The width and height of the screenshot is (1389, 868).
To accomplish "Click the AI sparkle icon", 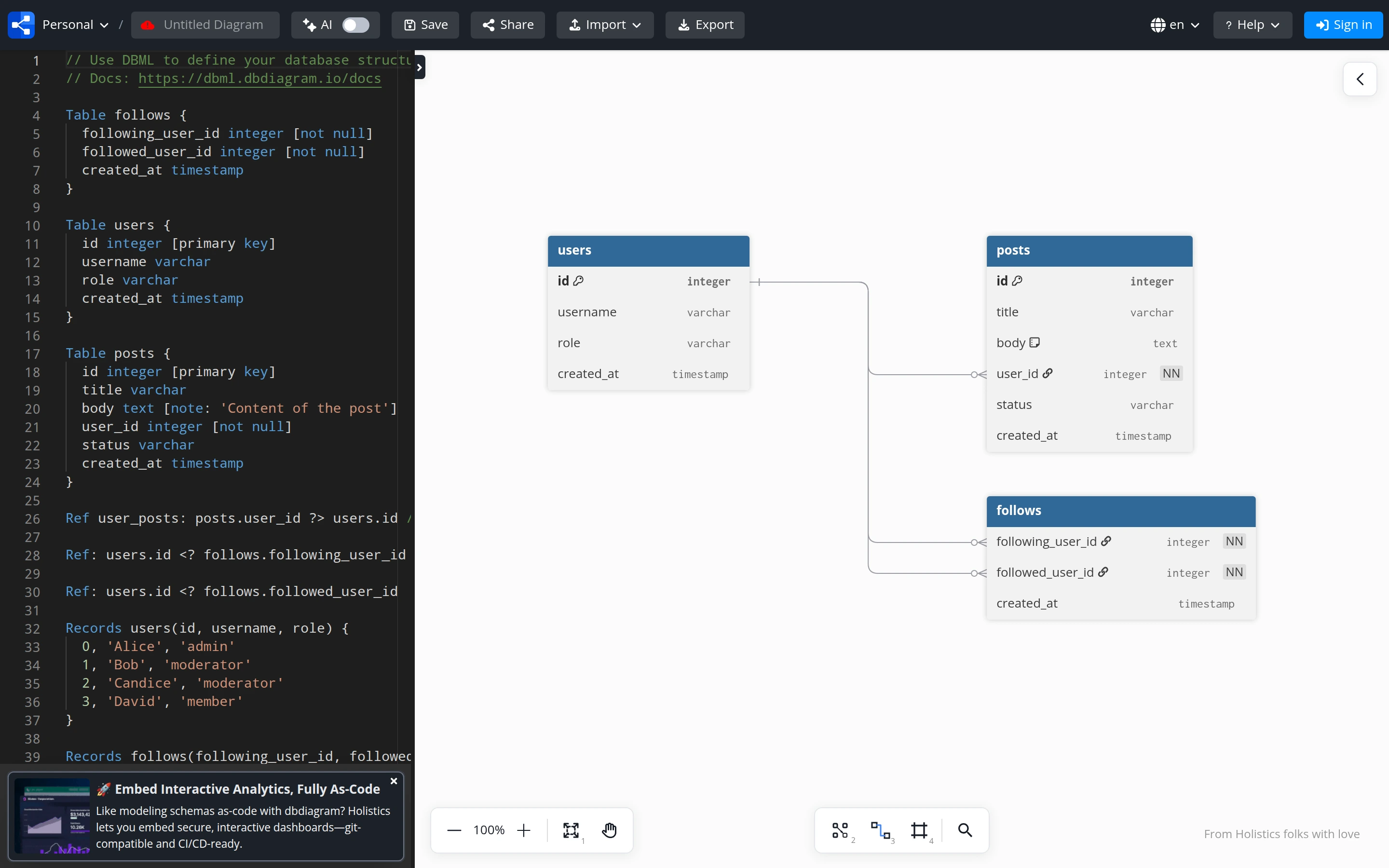I will [x=309, y=25].
